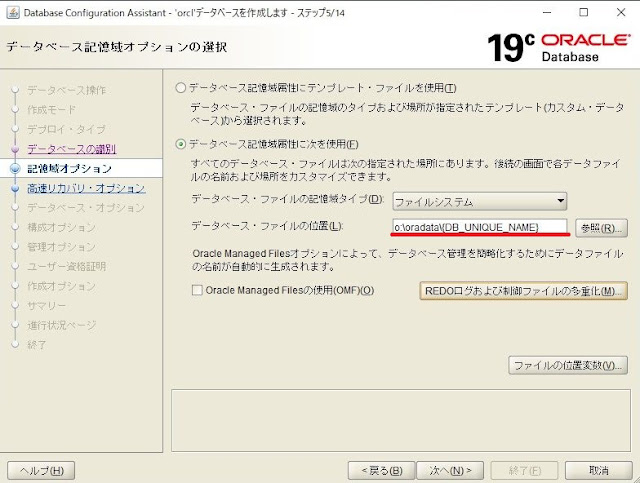Viewport: 640px width, 483px height.
Task: Click the デプロイ・タイプ step
Action: [x=67, y=129]
